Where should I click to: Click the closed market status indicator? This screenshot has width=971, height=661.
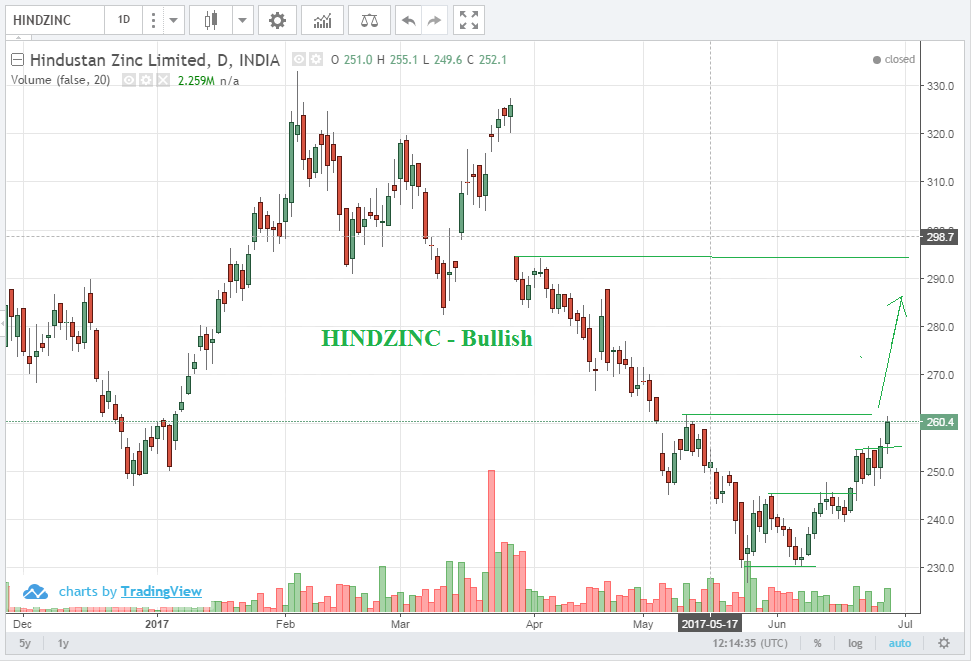point(894,59)
